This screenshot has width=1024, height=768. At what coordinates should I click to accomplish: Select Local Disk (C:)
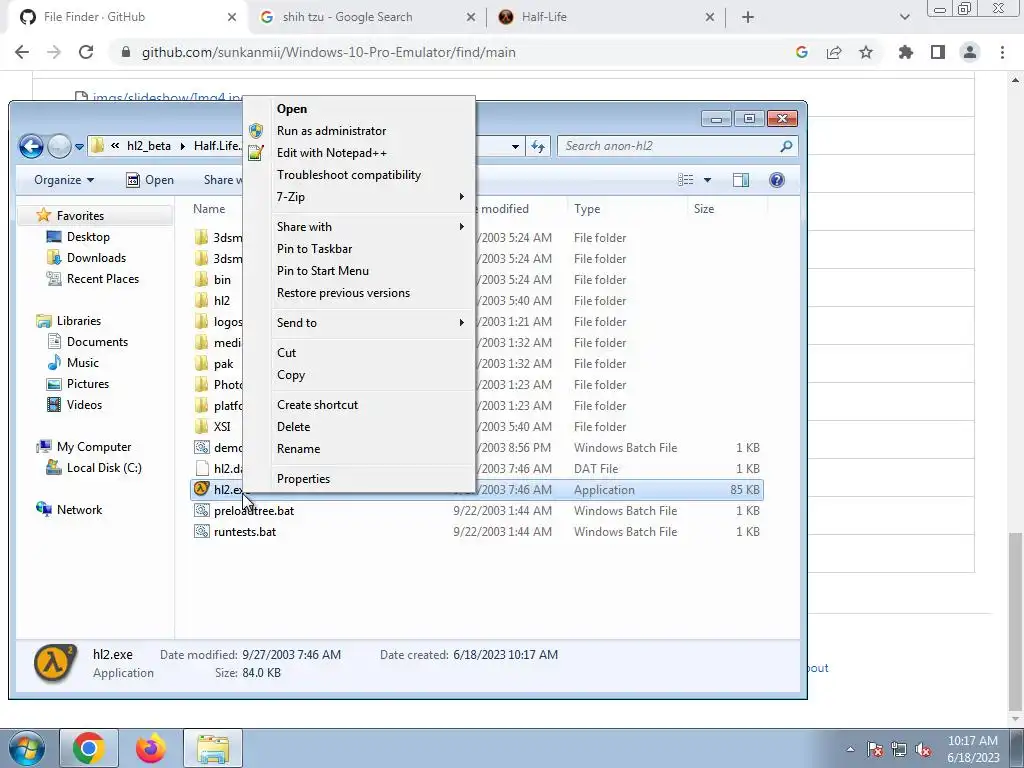click(x=94, y=468)
